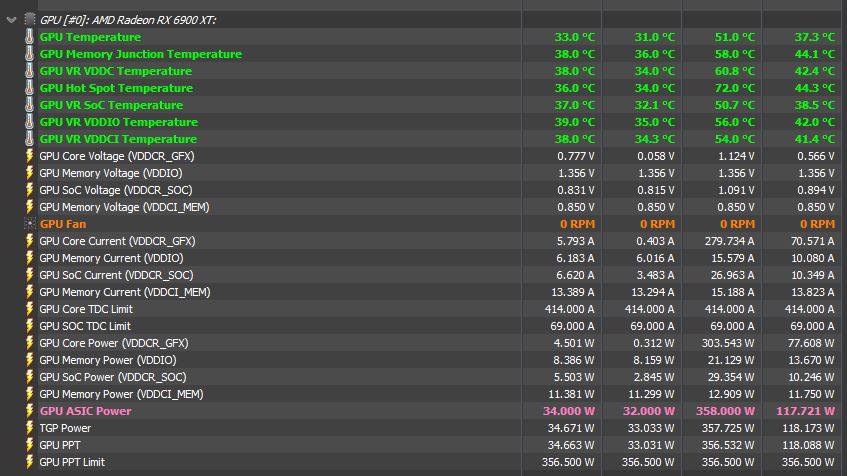847x476 pixels.
Task: Click the lightning icon next to TGP Power
Action: (x=28, y=428)
